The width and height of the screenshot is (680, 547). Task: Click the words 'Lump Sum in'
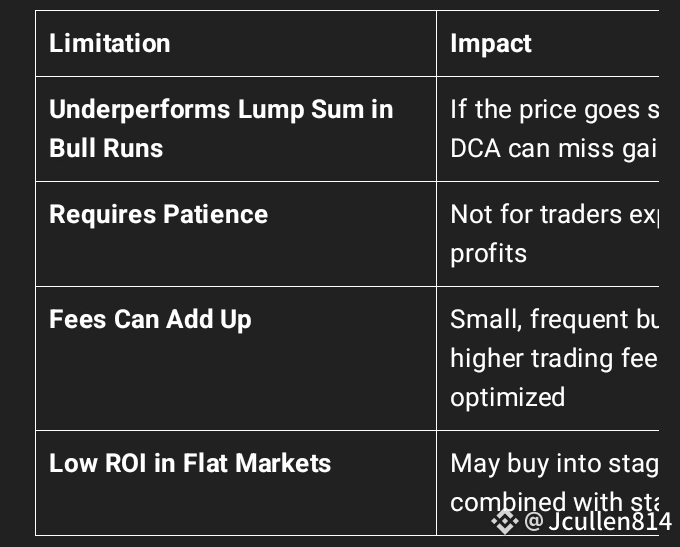315,109
